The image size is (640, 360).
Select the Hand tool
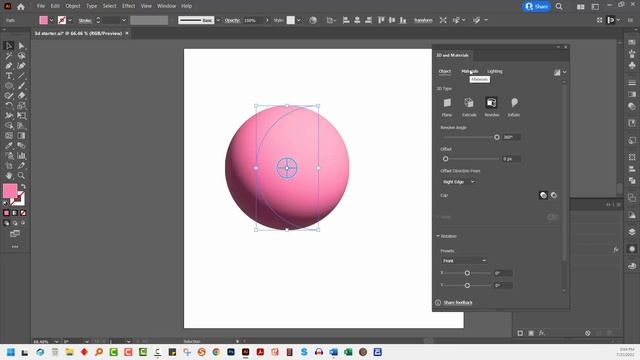[9, 176]
